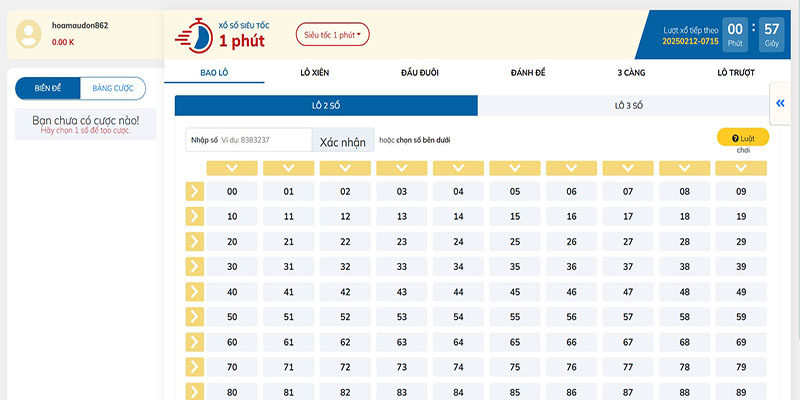The width and height of the screenshot is (800, 400).
Task: Switch to Biên đề toggle
Action: (x=48, y=88)
